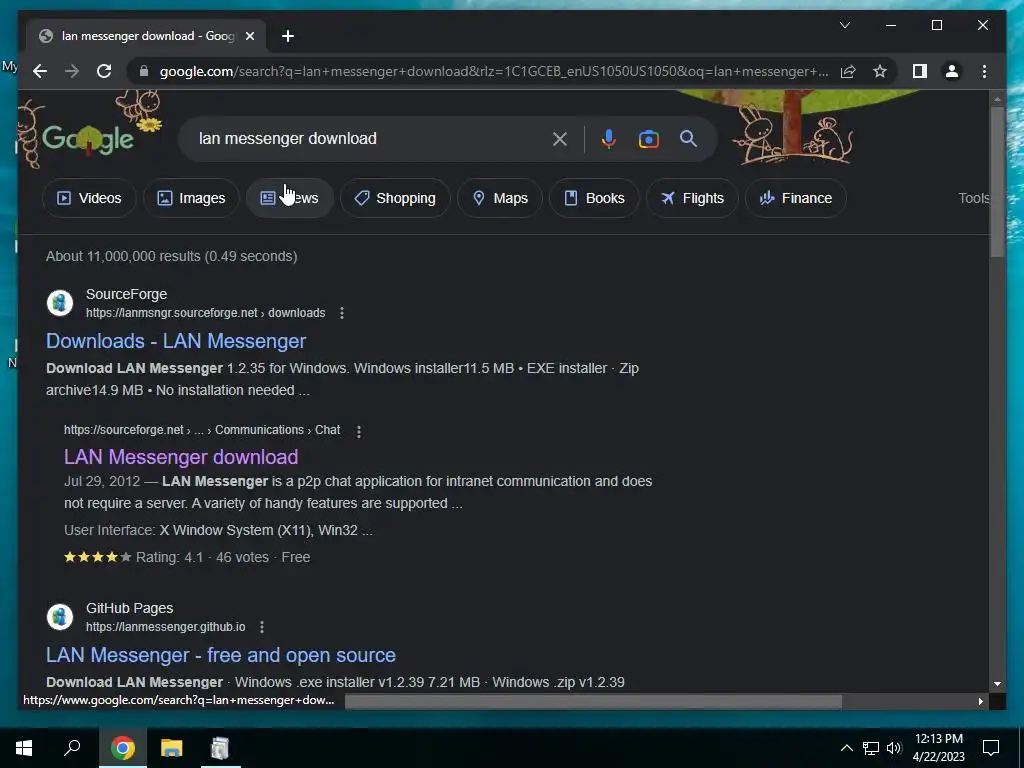The height and width of the screenshot is (768, 1024).
Task: Open options for sourceforge.net Chat result
Action: (359, 431)
